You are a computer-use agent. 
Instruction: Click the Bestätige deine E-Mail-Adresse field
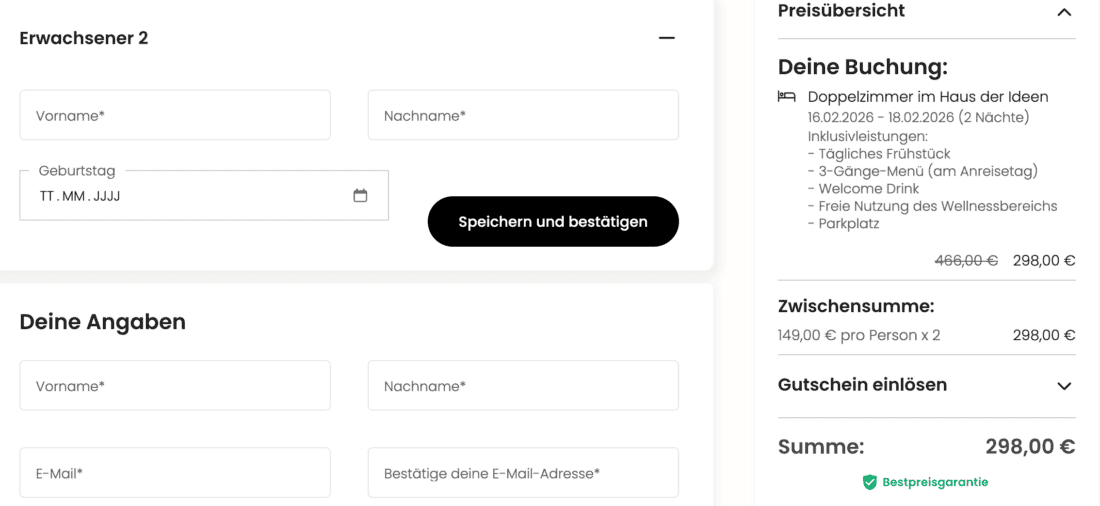523,473
